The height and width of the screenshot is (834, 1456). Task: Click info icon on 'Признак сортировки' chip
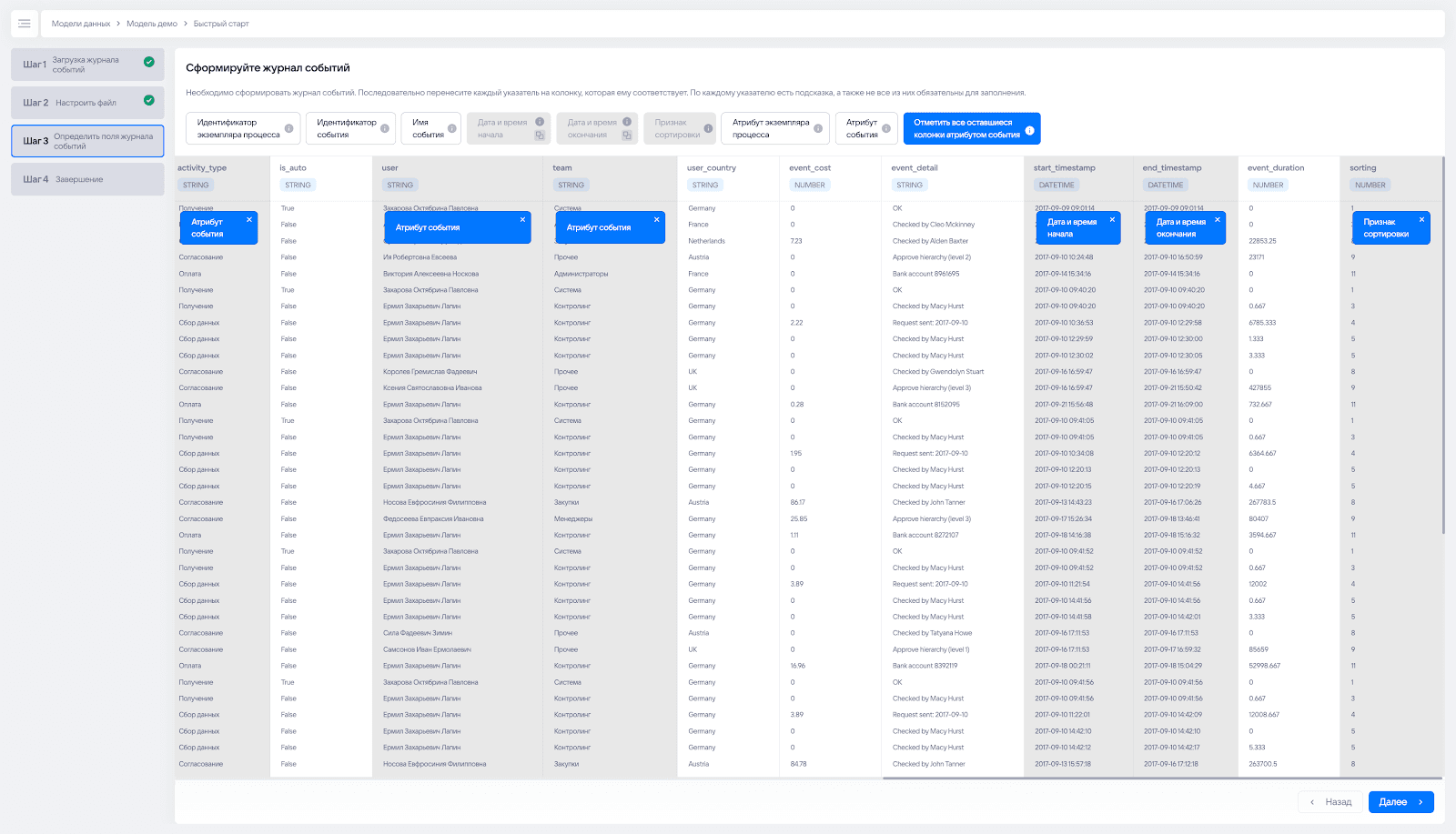click(x=708, y=128)
